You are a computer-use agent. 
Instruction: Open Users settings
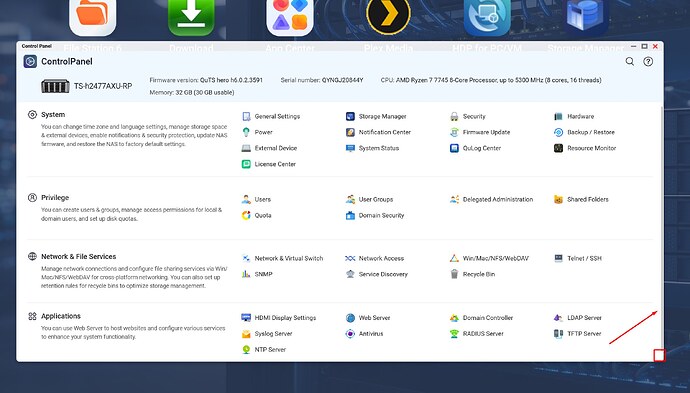click(257, 199)
